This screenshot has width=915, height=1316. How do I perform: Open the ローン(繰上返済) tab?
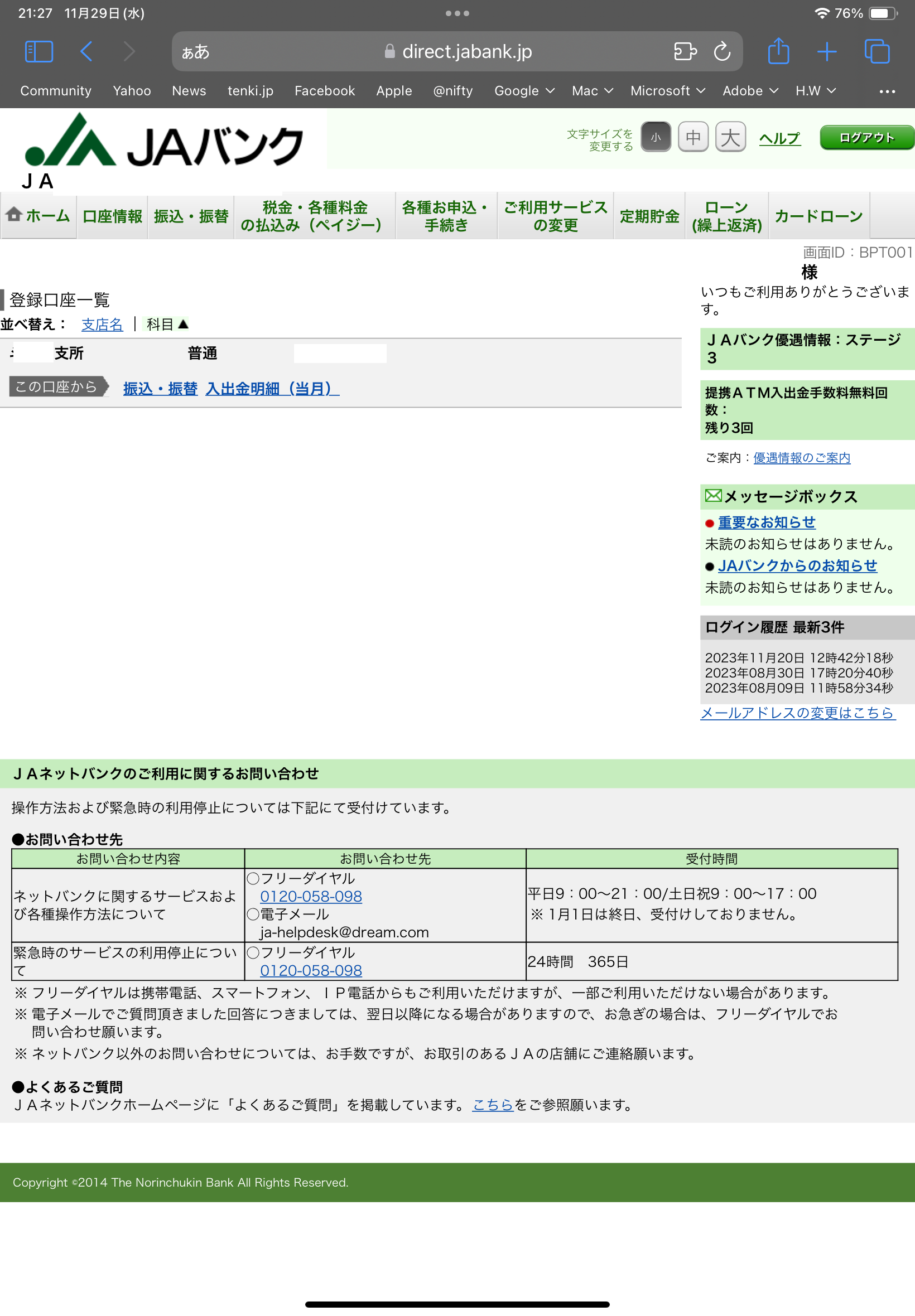[727, 215]
